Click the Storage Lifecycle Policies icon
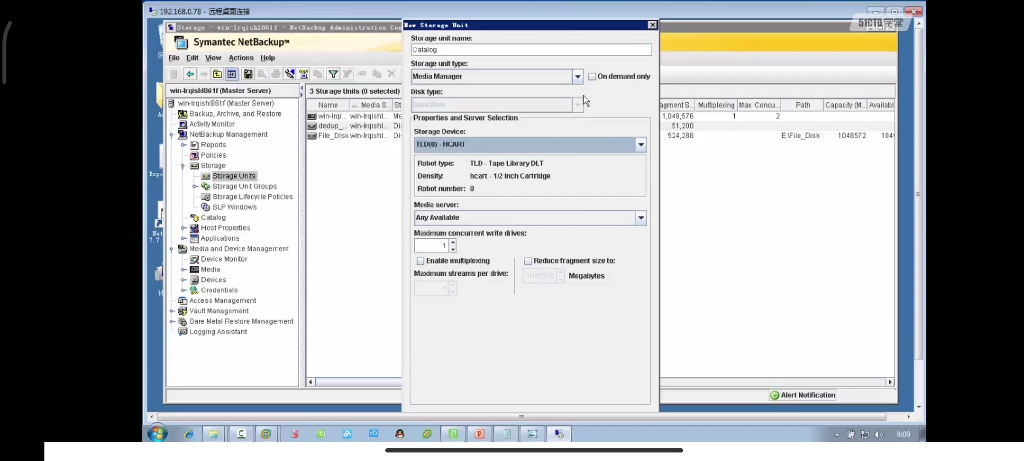 (x=206, y=197)
